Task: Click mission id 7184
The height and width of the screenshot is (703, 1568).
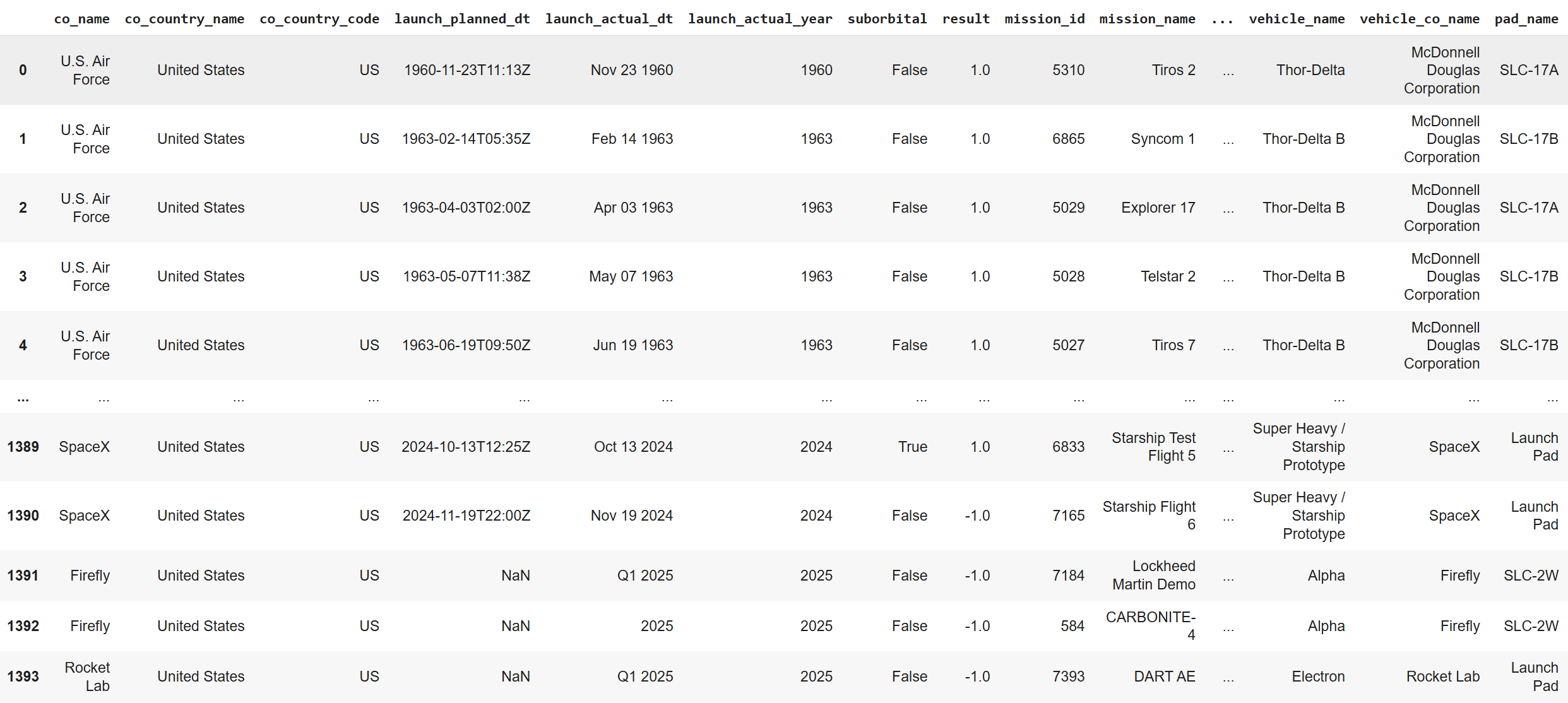Action: [1068, 576]
